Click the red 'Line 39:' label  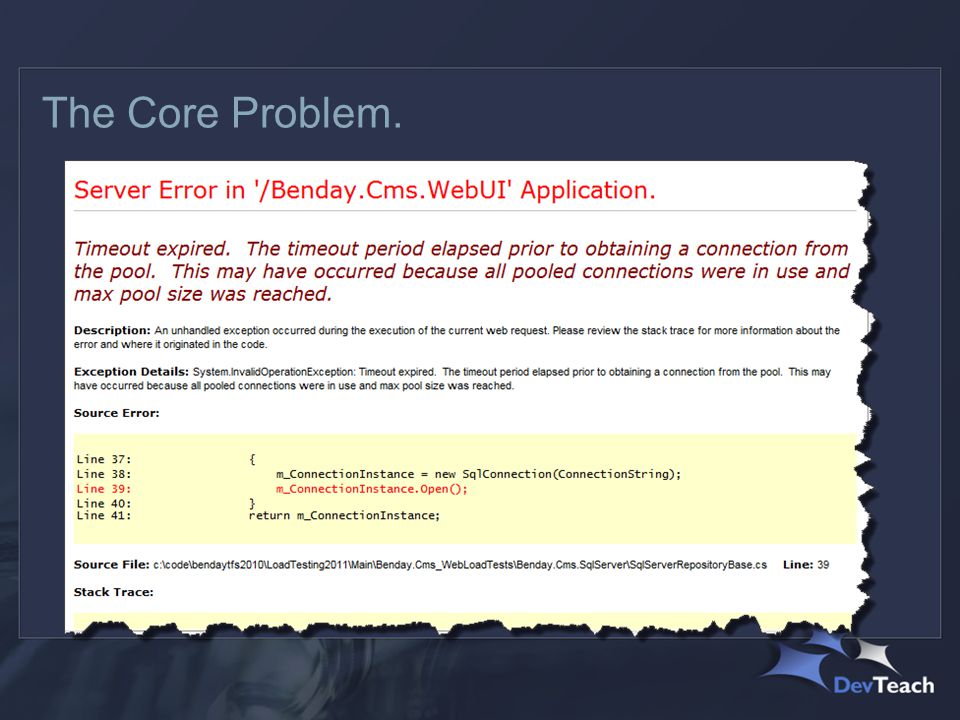(x=103, y=489)
